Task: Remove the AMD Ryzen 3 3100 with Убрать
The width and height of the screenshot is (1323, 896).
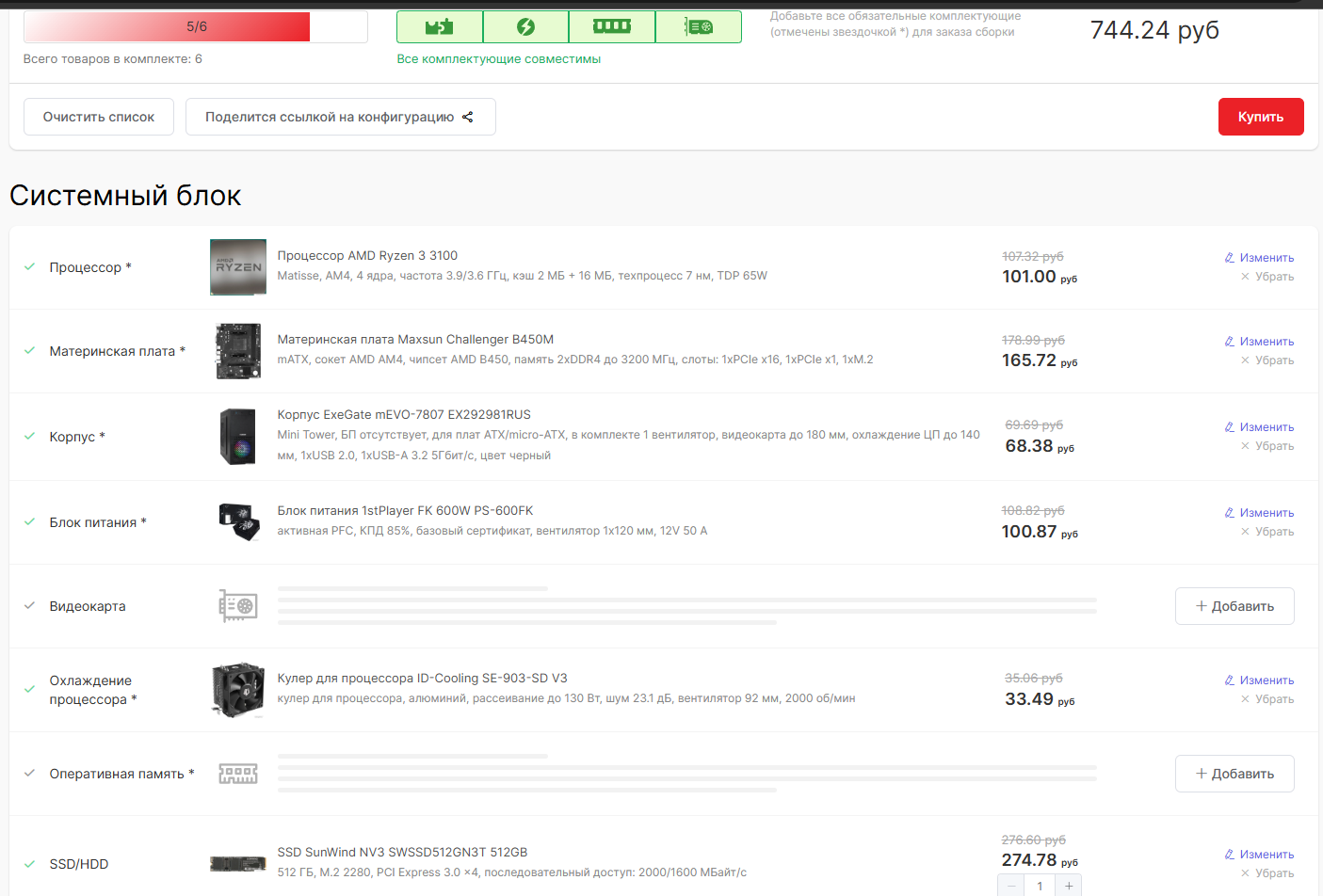Action: pos(1267,277)
